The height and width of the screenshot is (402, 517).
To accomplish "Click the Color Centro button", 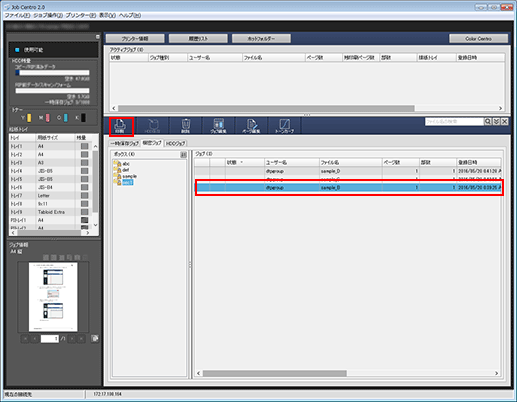I will click(x=478, y=39).
